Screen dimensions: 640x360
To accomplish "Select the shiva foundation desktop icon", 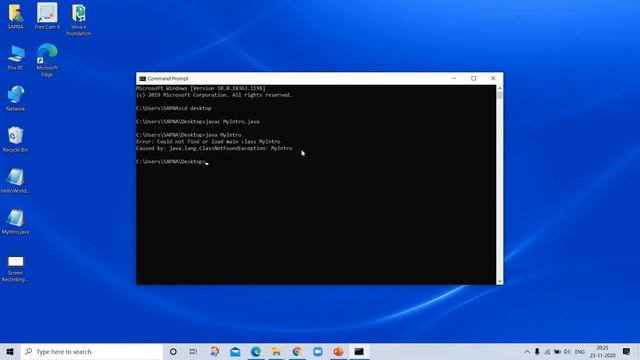I will tap(79, 20).
